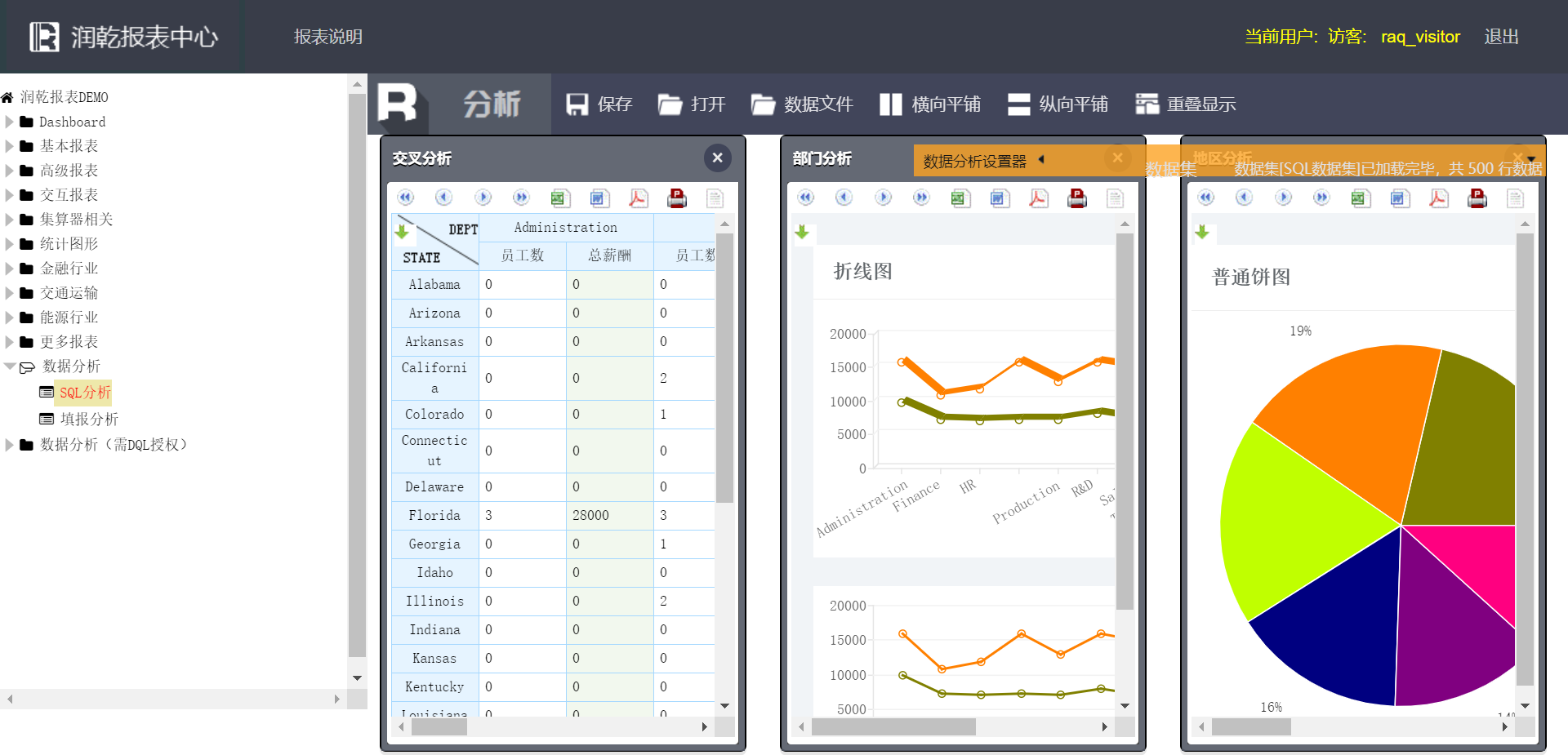Tile windows with 纵向平铺

click(x=1058, y=104)
